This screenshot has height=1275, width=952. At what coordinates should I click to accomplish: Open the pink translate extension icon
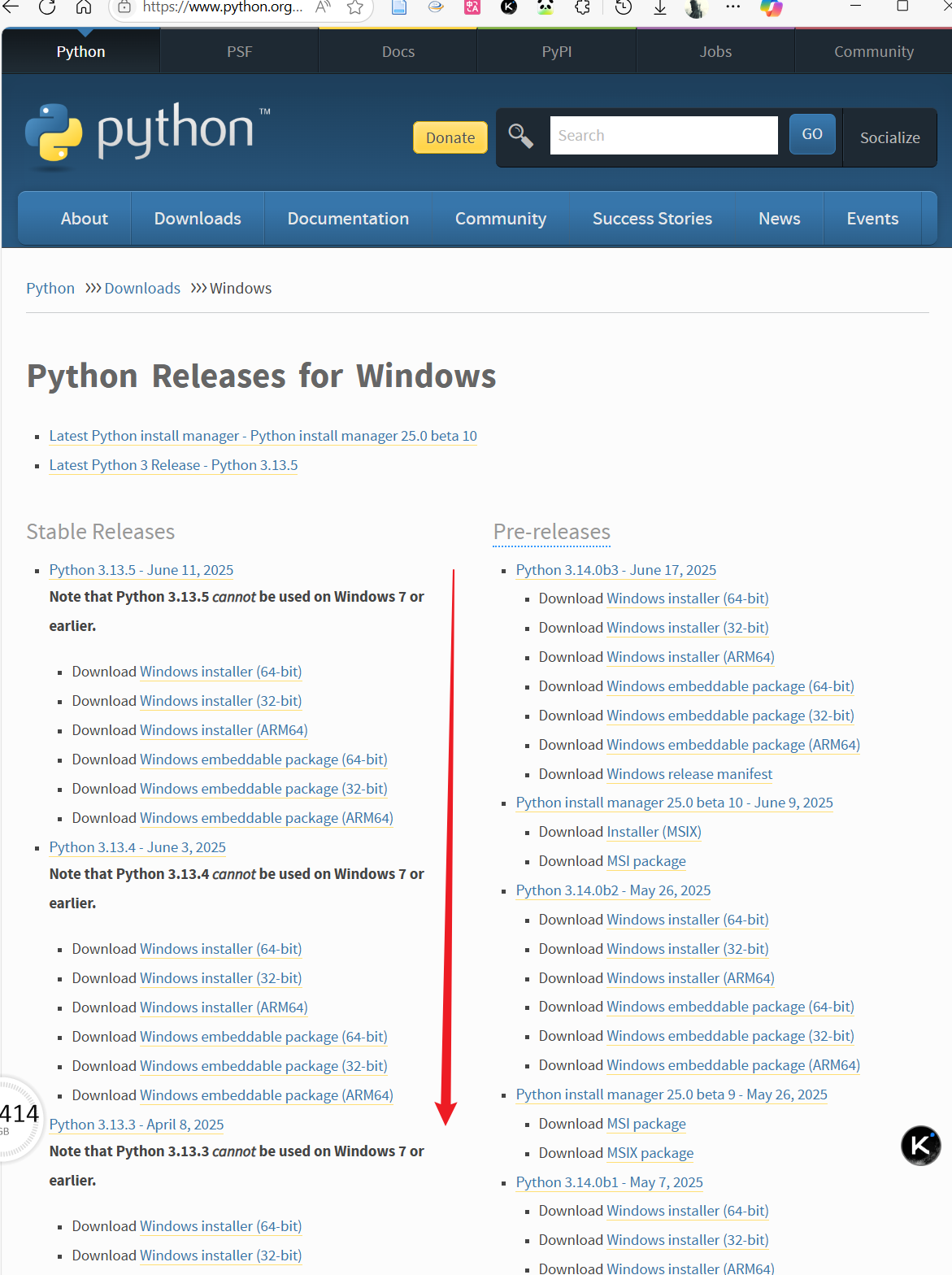click(x=472, y=7)
